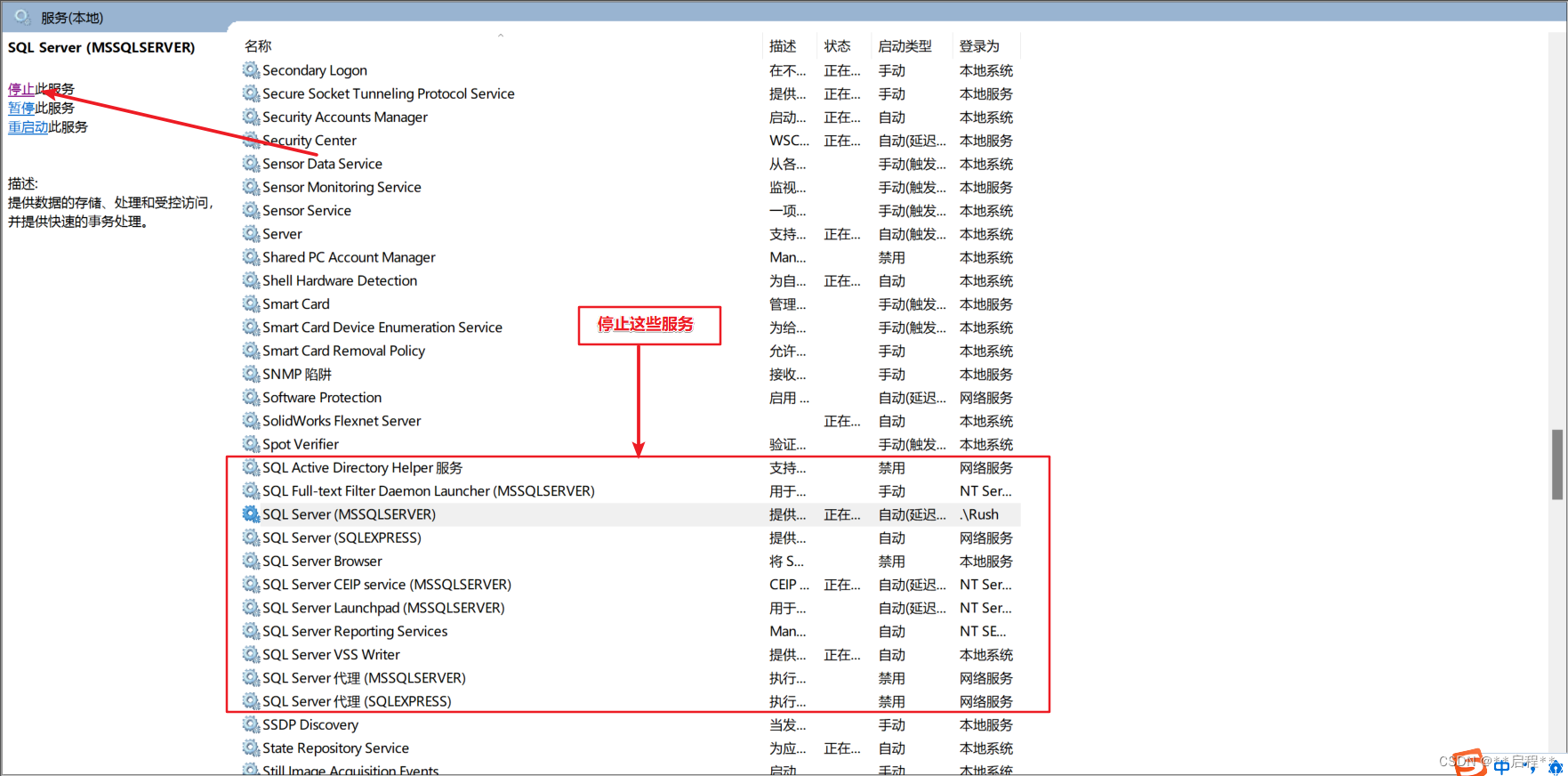Click the gear icon for SolidWorks Flexnet Server

[x=251, y=420]
